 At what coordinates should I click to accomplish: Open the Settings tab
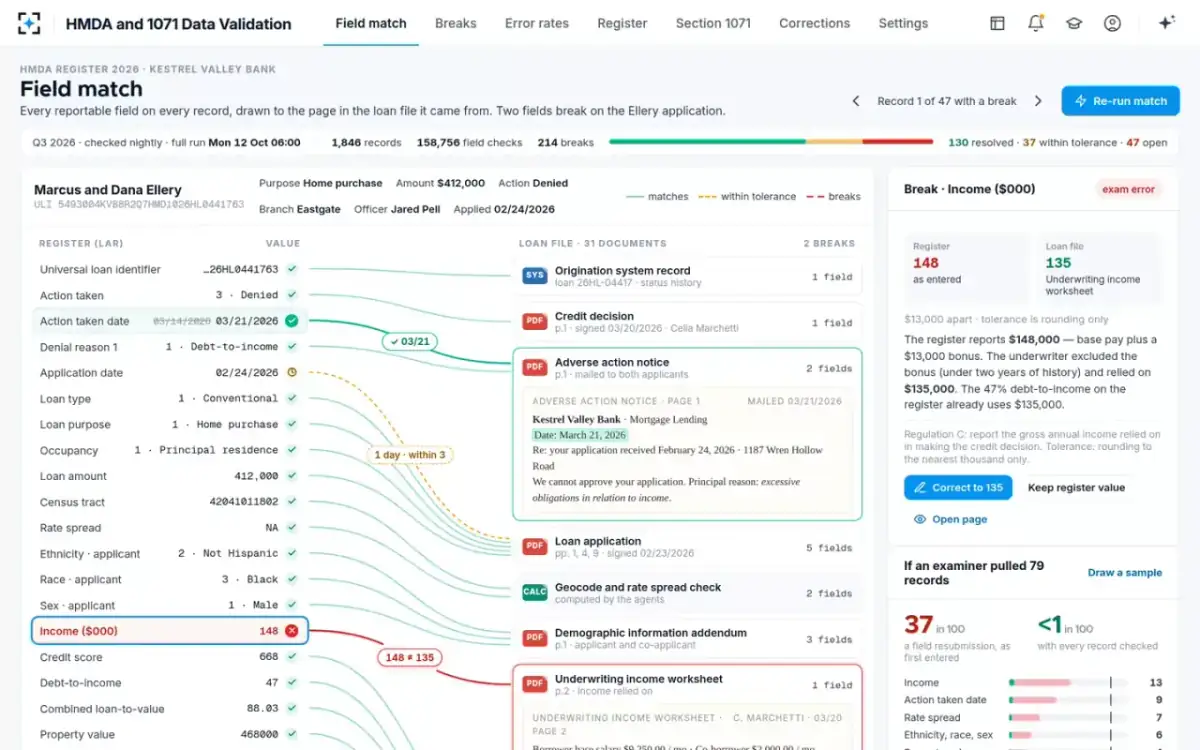(x=903, y=23)
